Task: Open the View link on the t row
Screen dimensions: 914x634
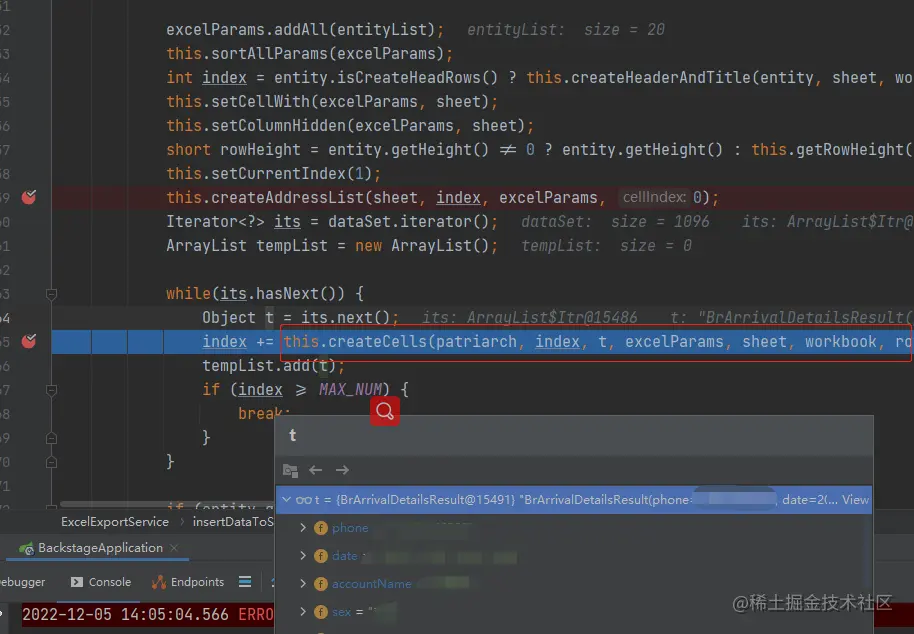Action: click(x=855, y=500)
